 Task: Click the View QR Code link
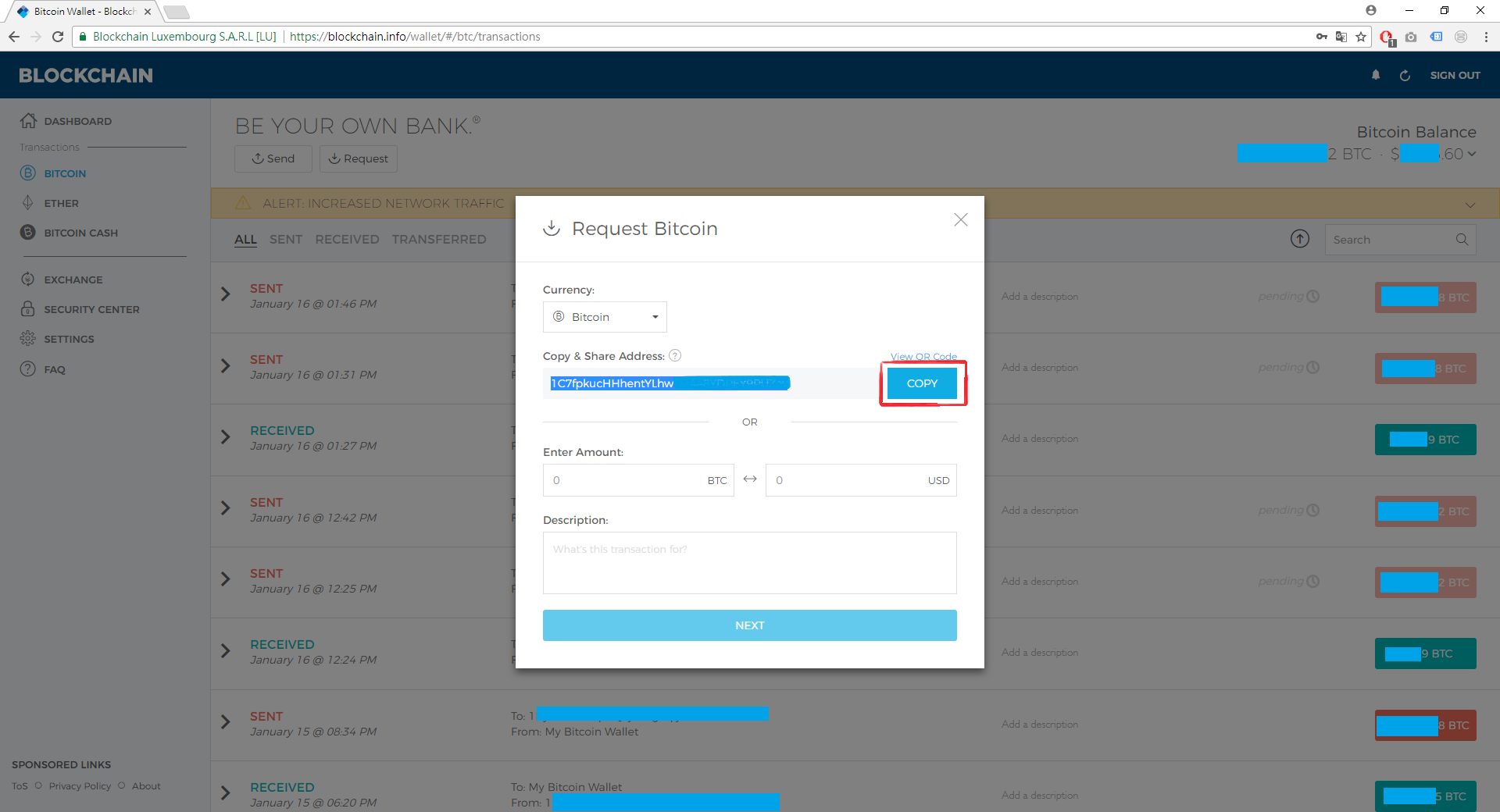pos(923,356)
